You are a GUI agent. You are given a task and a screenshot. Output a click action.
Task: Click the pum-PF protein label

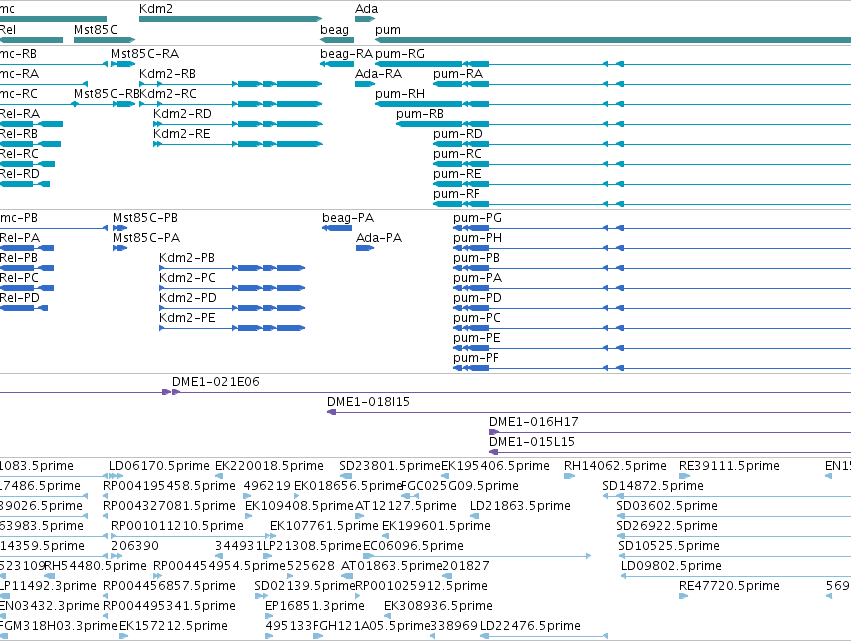point(476,358)
